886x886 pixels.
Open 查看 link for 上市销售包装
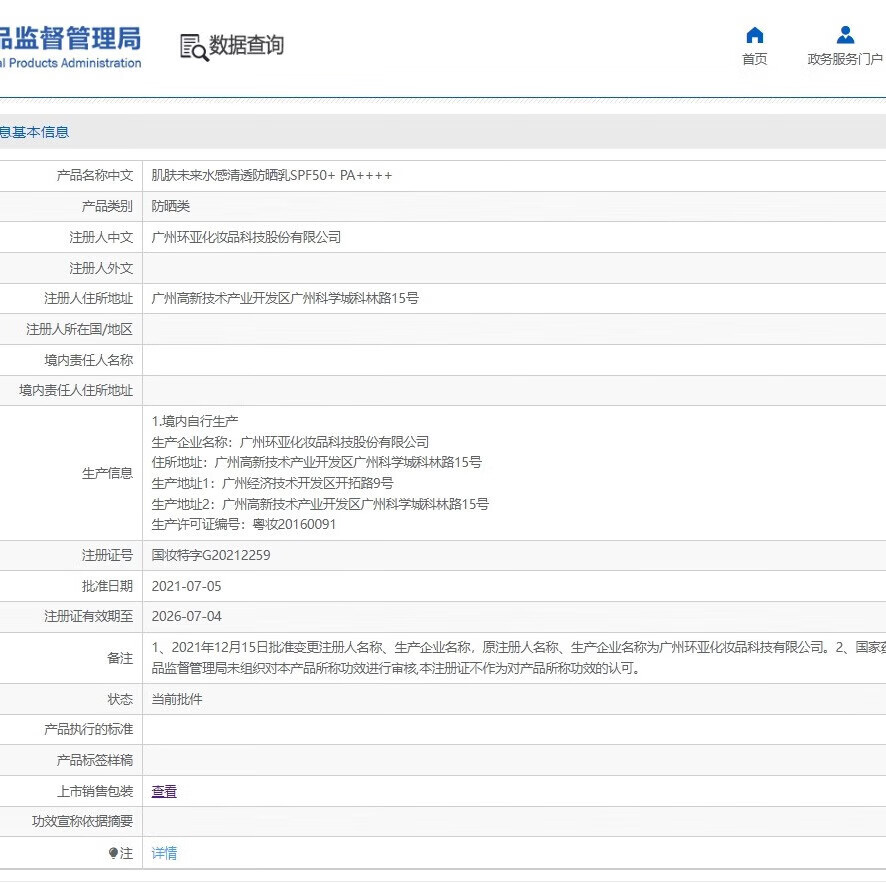(164, 791)
